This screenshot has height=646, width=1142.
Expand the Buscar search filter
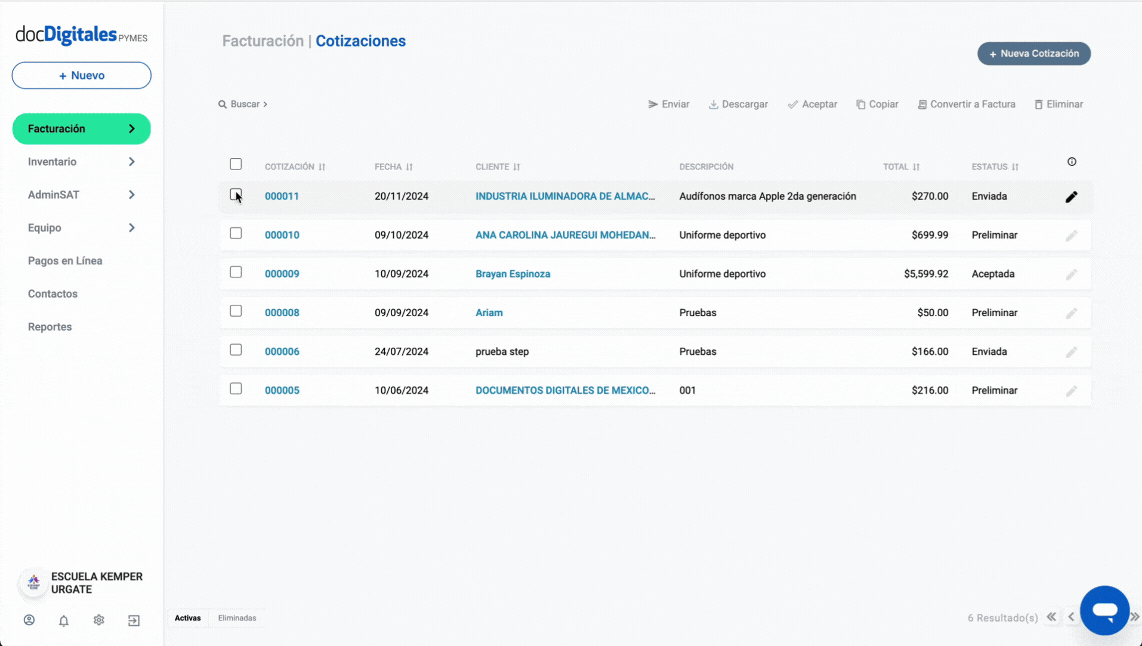click(243, 104)
